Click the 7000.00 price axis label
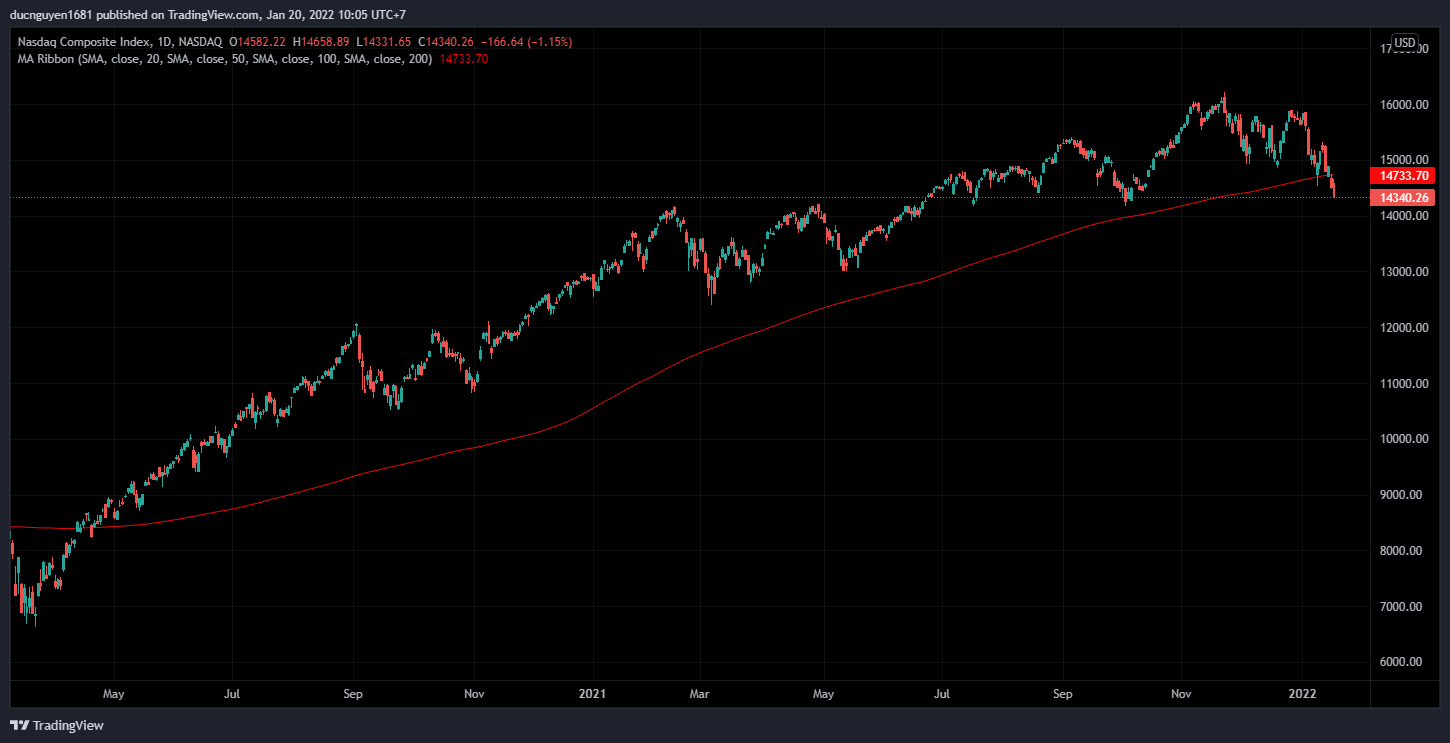 coord(1402,607)
